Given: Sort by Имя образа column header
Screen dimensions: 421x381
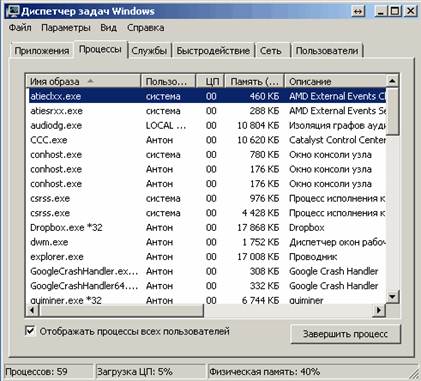Looking at the screenshot, I should coord(83,81).
